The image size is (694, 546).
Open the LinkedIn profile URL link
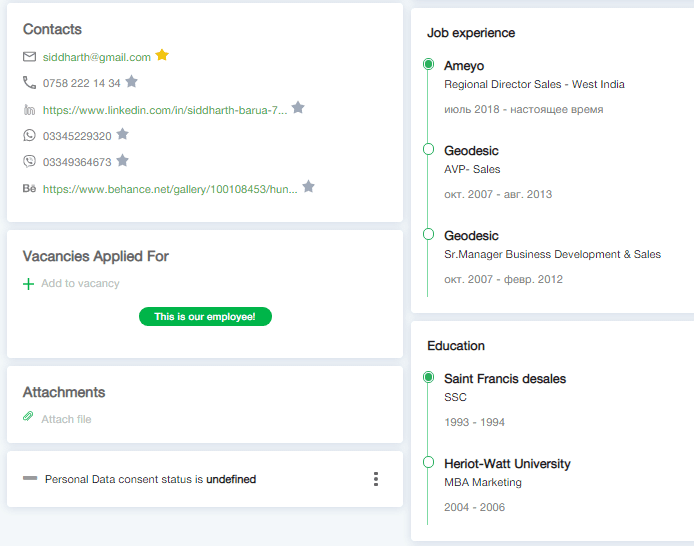pyautogui.click(x=164, y=110)
